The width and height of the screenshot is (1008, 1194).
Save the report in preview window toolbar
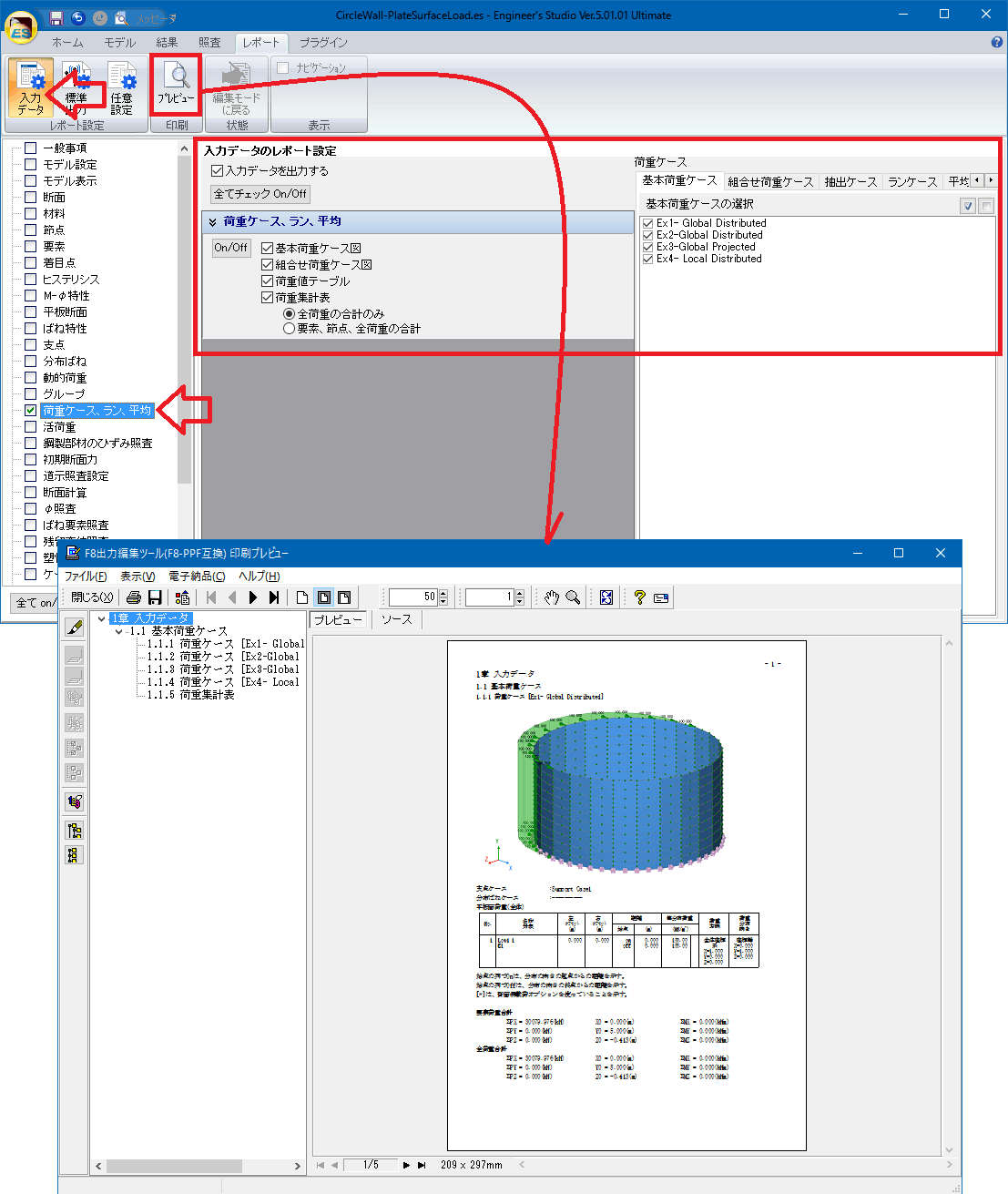155,597
